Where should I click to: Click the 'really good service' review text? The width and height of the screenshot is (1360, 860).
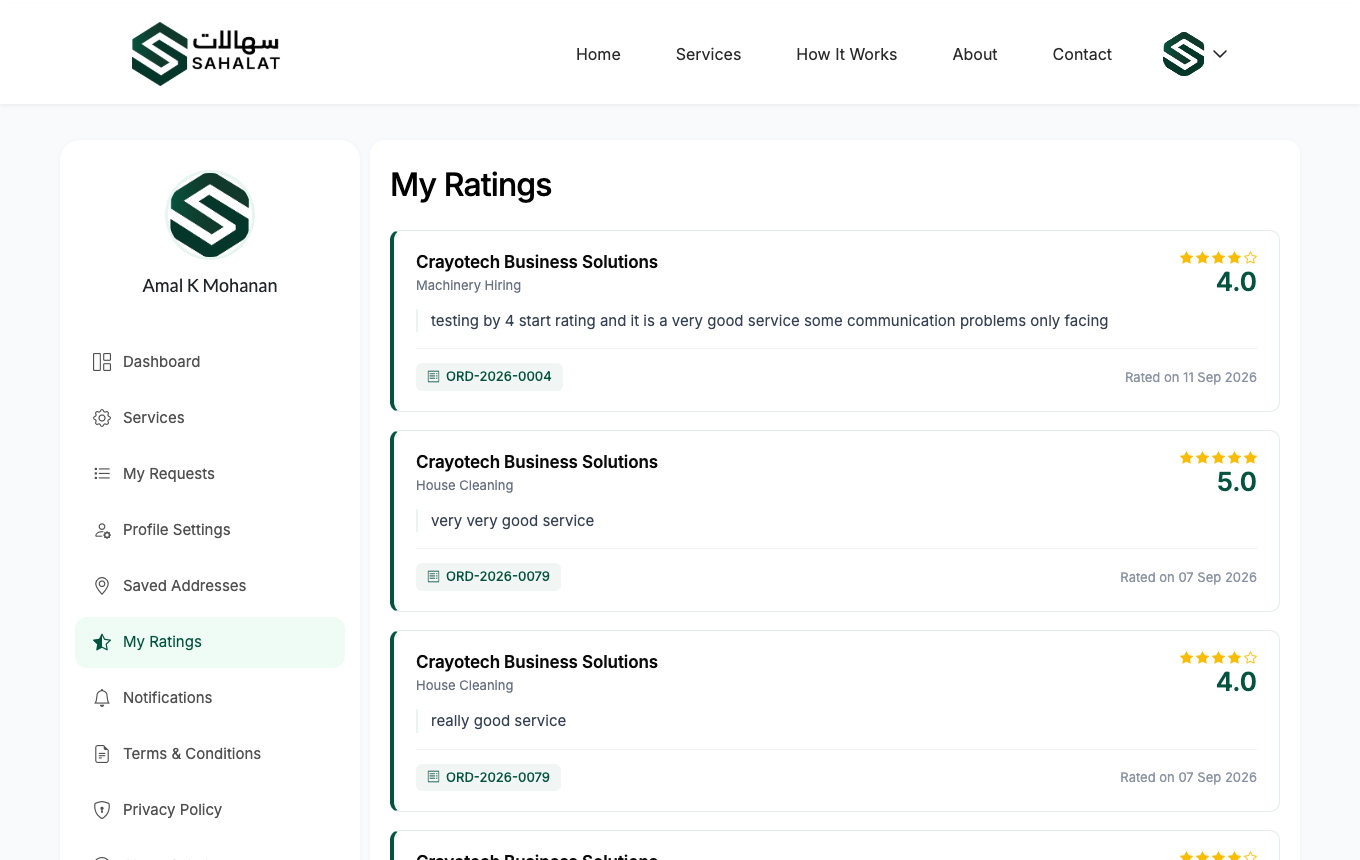pyautogui.click(x=498, y=721)
